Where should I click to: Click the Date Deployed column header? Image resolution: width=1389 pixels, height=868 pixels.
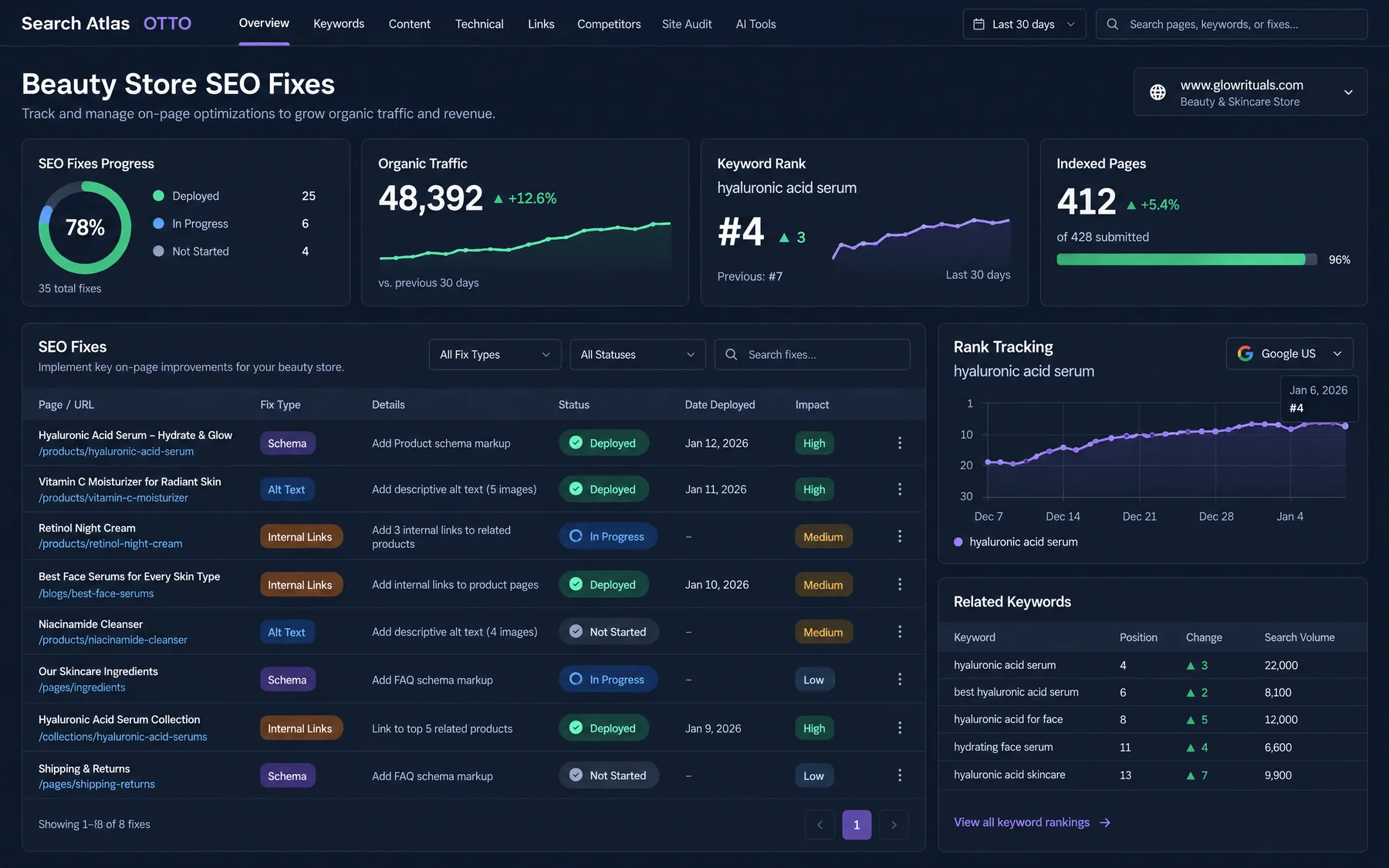coord(720,404)
